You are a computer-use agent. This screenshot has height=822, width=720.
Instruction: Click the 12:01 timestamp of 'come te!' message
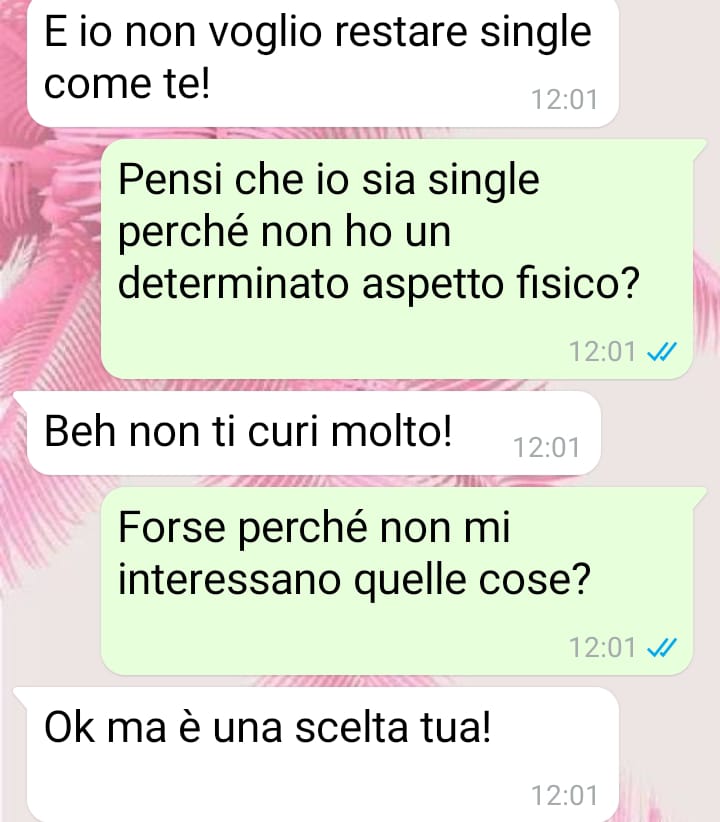564,100
